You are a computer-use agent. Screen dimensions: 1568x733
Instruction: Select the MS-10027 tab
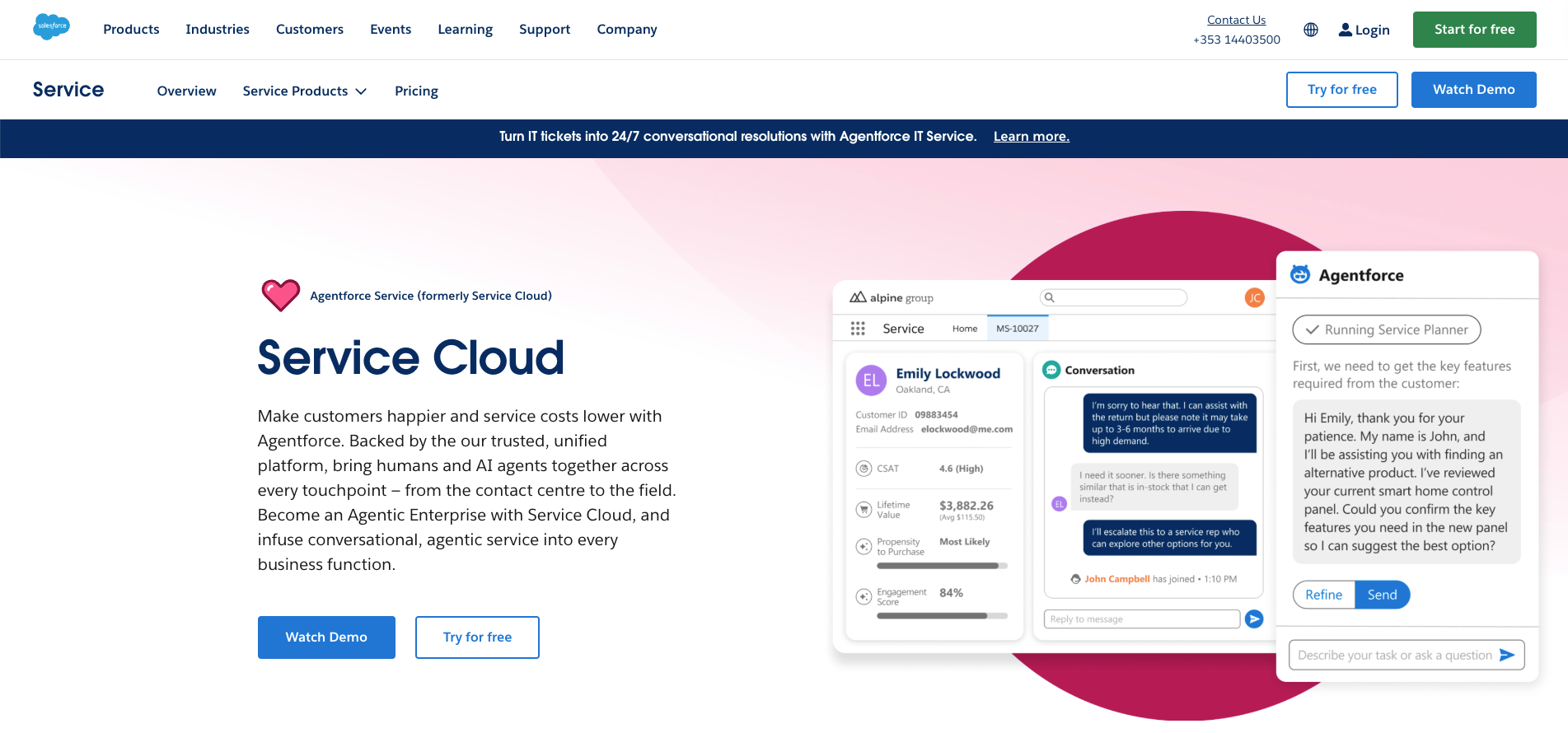click(x=1018, y=328)
